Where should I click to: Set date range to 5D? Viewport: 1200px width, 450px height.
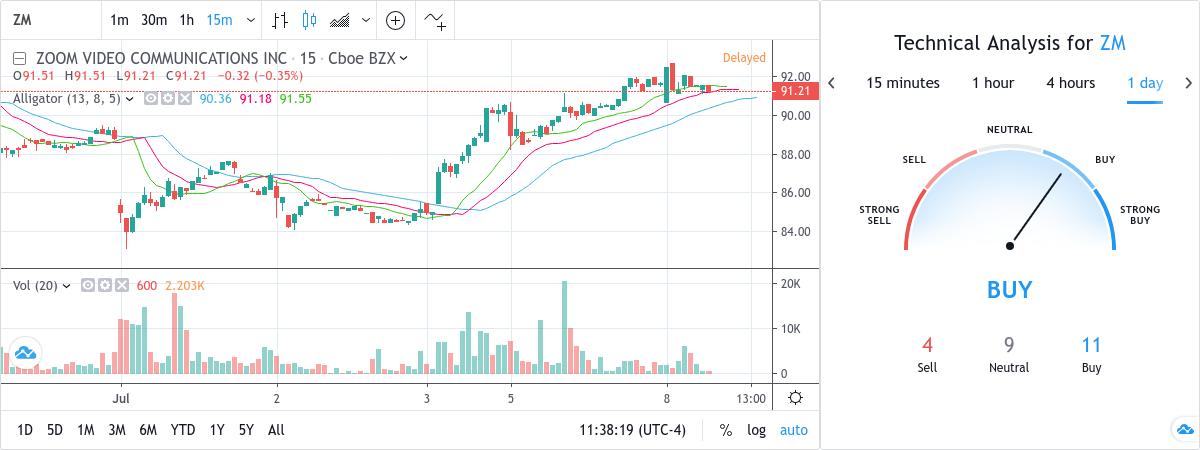(x=55, y=430)
